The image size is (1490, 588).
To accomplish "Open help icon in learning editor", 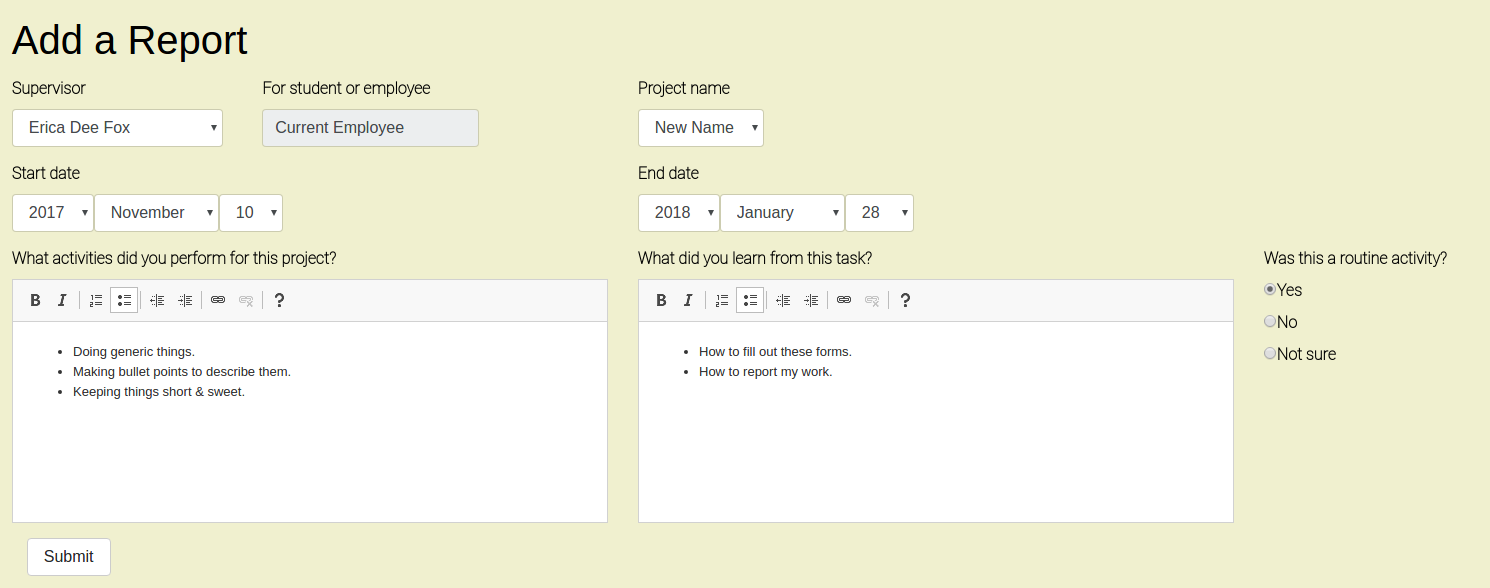I will [x=905, y=300].
